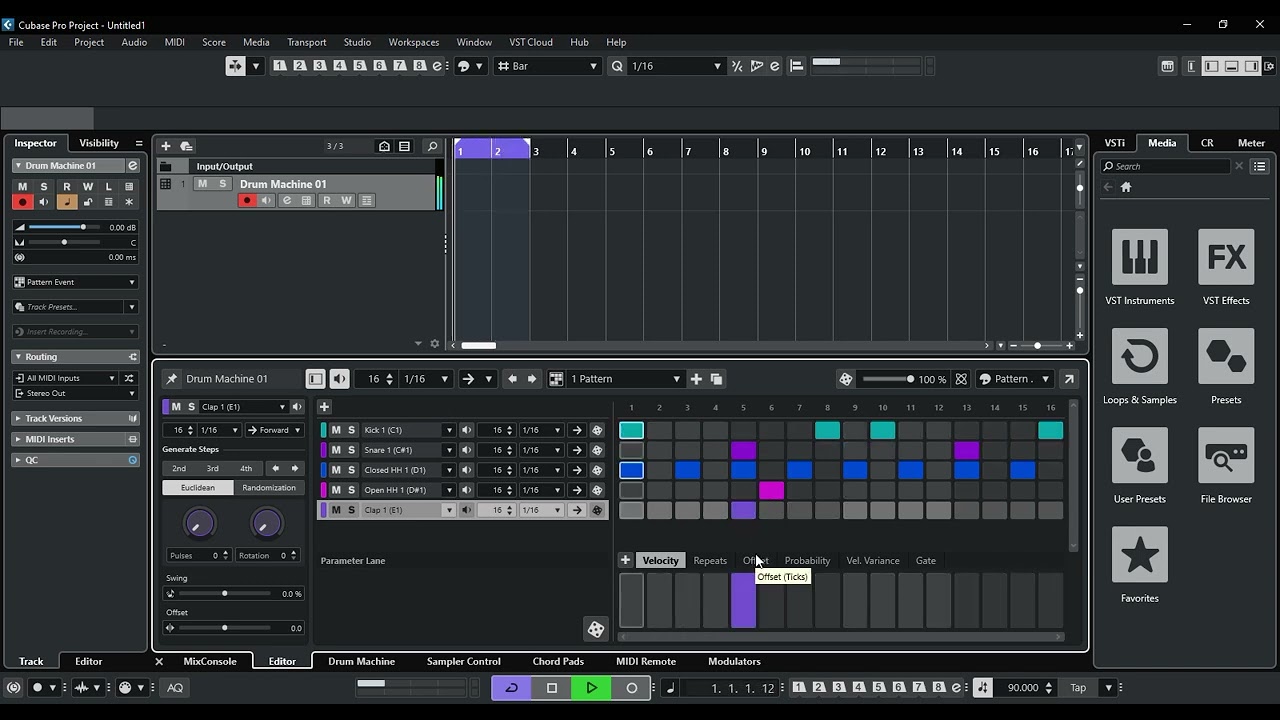Open the Quantize 1/16 preset dropdown
Viewport: 1280px width, 720px height.
pos(677,66)
